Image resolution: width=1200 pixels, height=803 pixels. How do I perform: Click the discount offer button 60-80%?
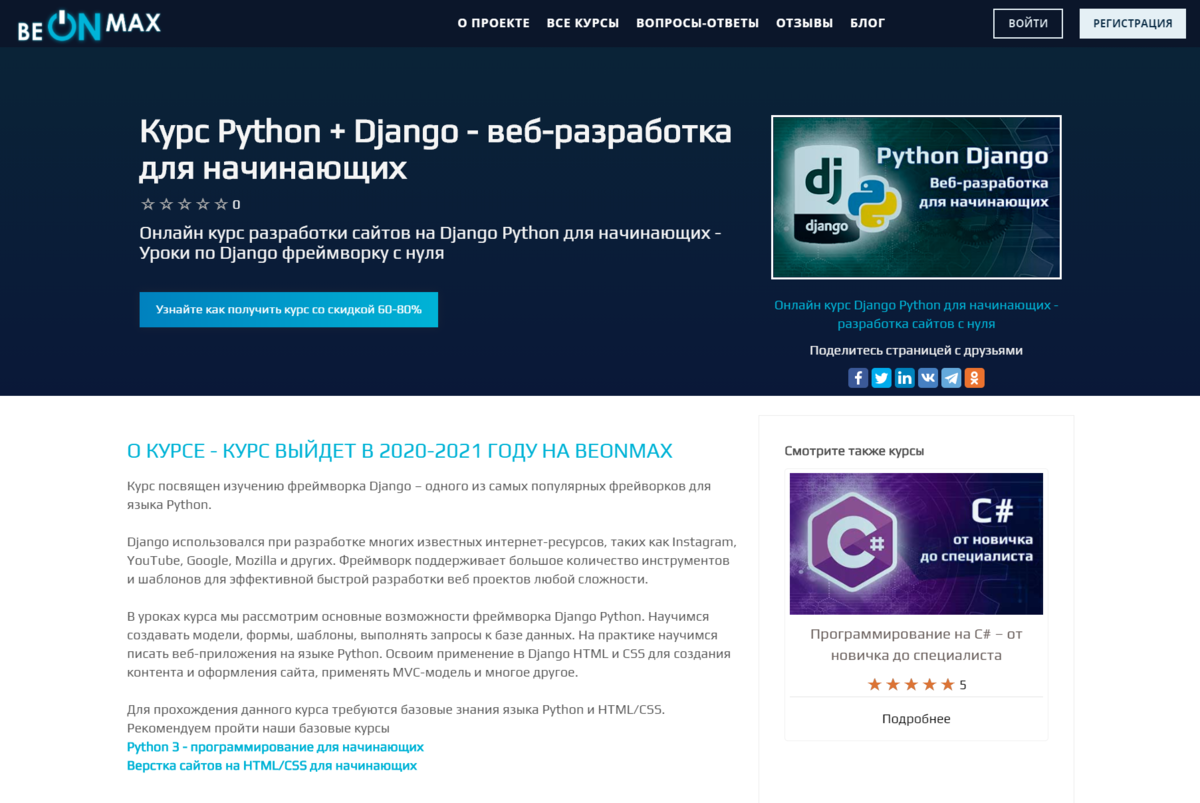289,310
